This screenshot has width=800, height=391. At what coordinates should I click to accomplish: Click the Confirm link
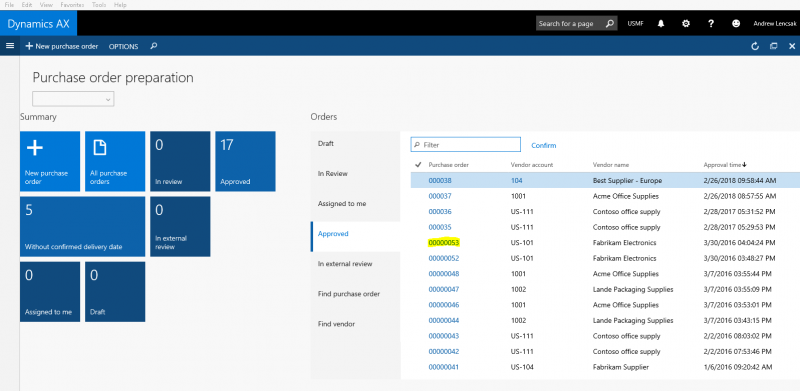[544, 145]
